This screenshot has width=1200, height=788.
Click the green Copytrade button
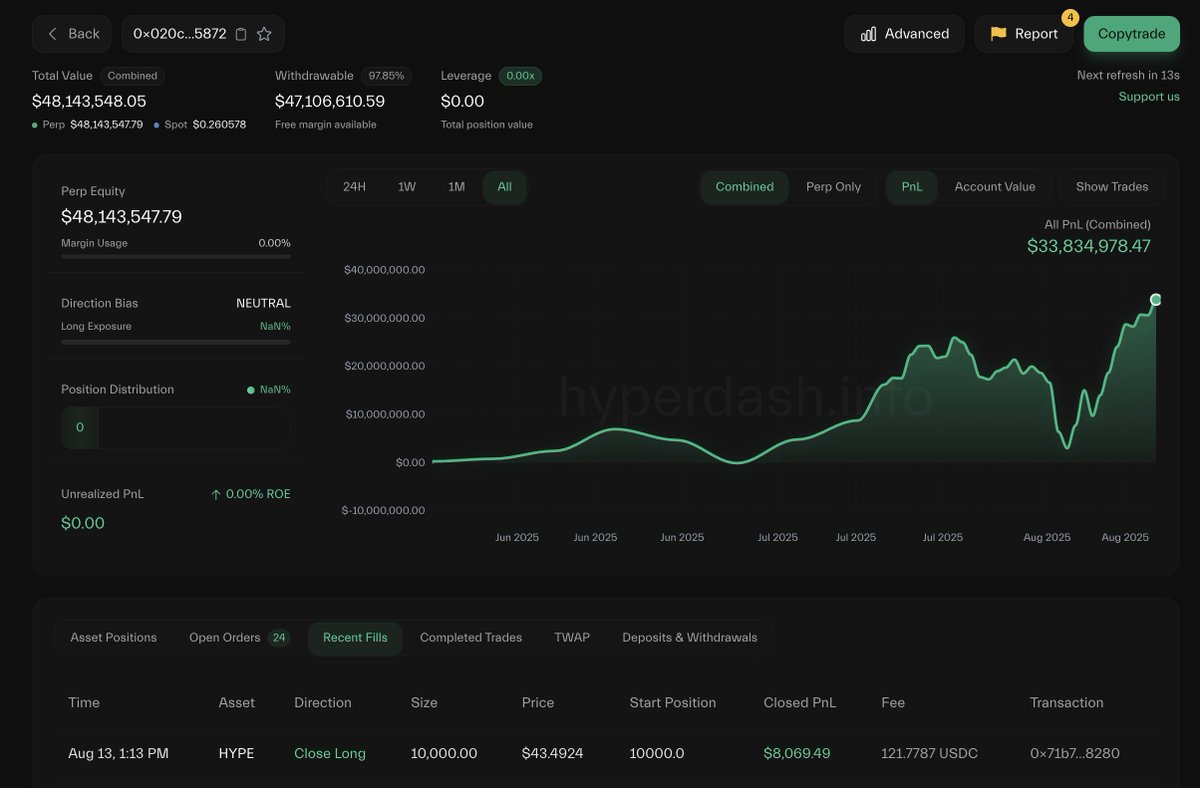click(x=1131, y=34)
